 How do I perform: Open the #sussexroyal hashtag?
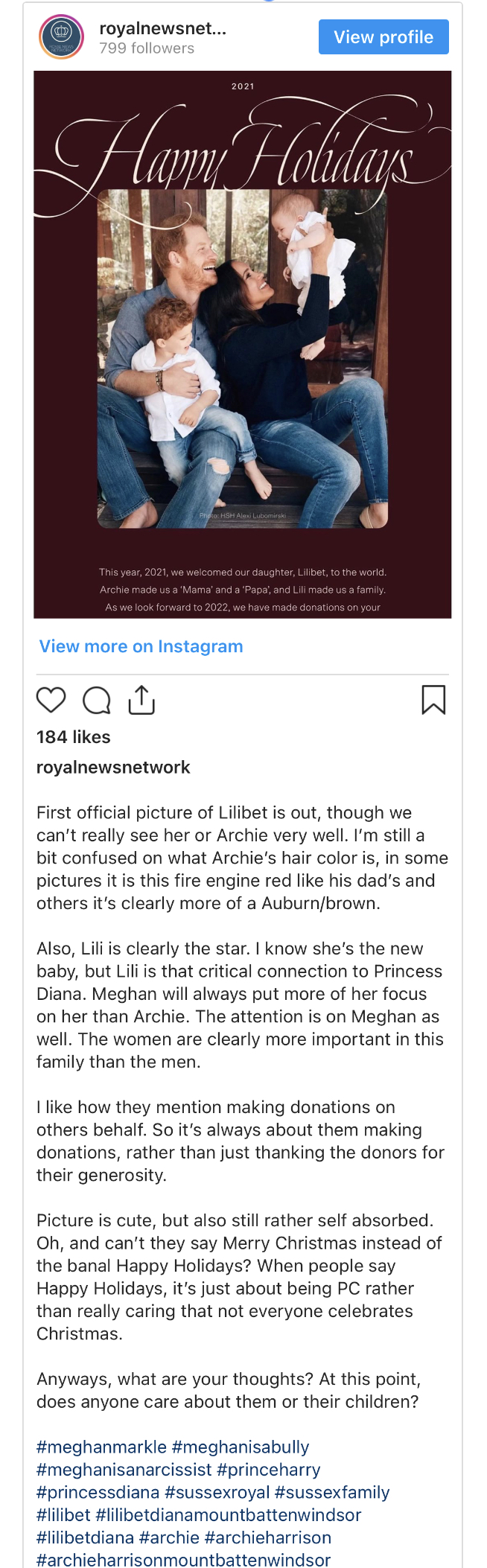(x=217, y=1492)
